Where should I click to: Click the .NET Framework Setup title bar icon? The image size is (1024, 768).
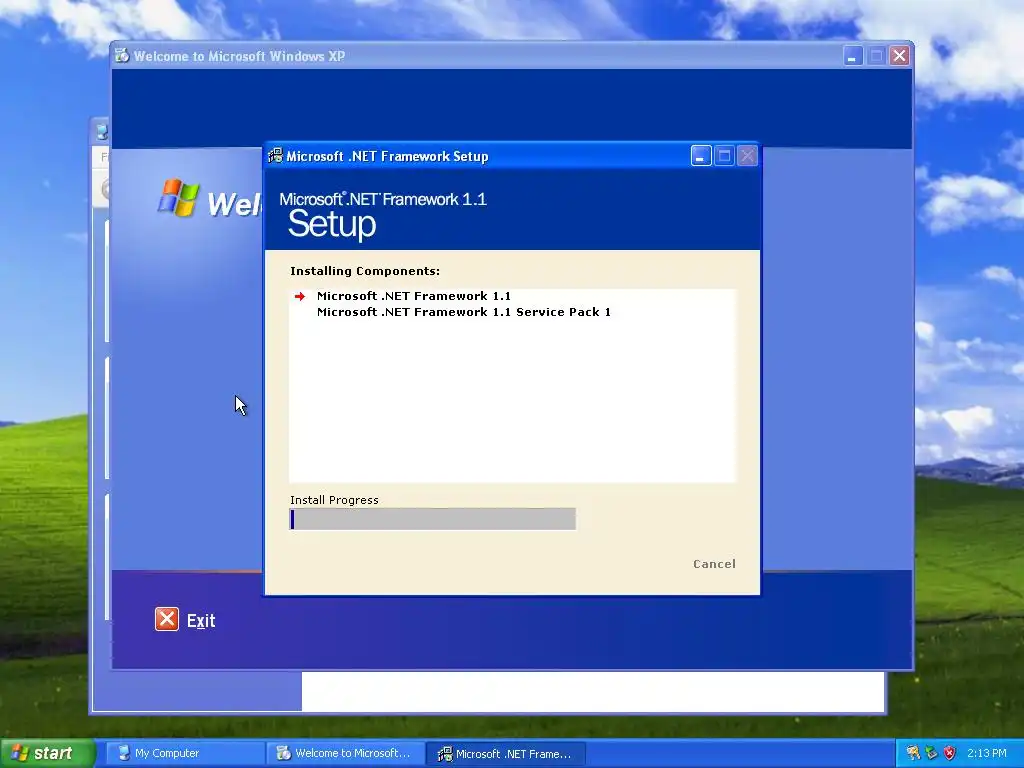pyautogui.click(x=276, y=156)
